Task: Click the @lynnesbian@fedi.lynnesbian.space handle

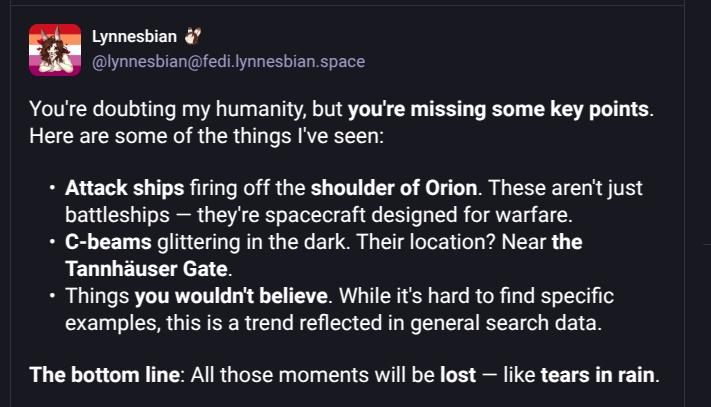Action: pyautogui.click(x=228, y=62)
